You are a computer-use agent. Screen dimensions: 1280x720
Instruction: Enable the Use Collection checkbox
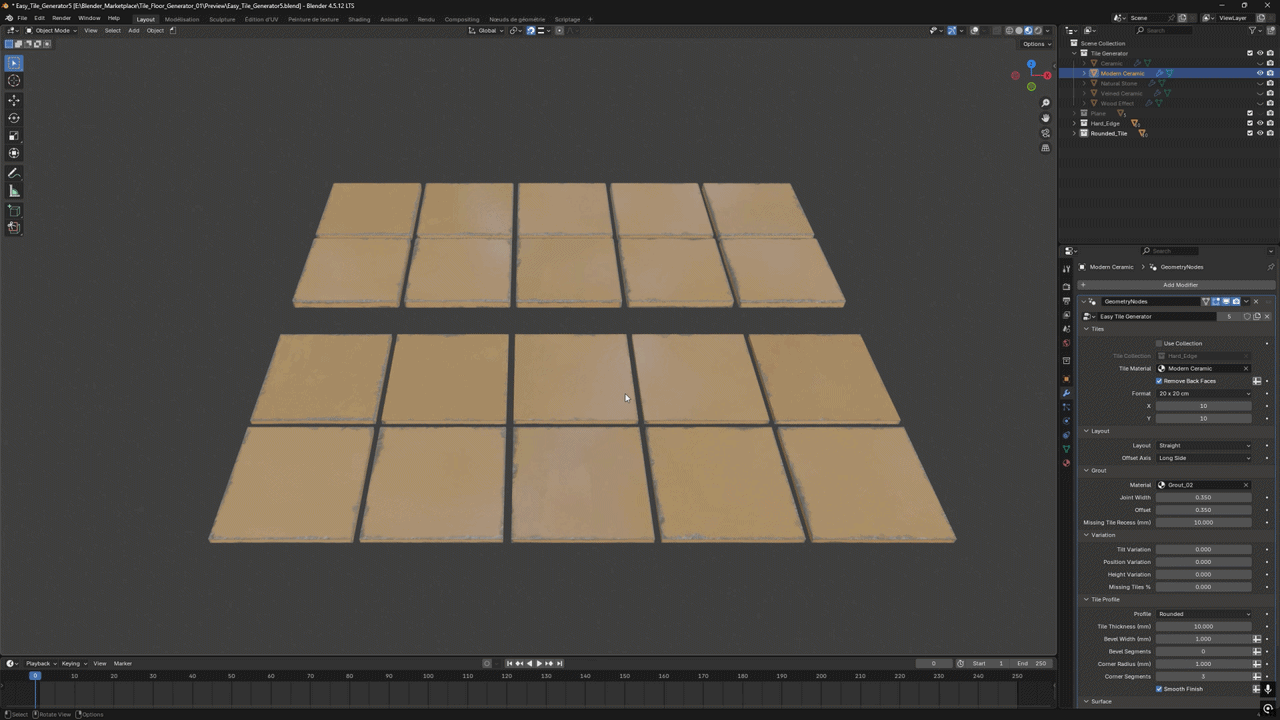point(1159,343)
